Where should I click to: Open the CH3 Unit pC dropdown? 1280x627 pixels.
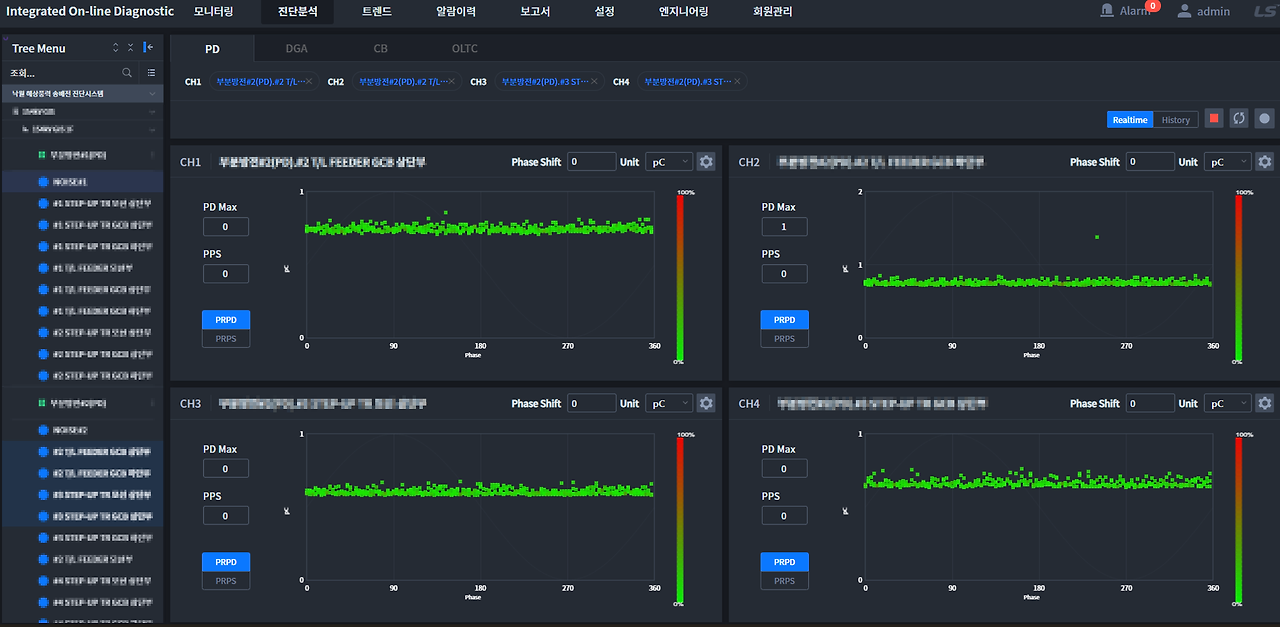669,403
